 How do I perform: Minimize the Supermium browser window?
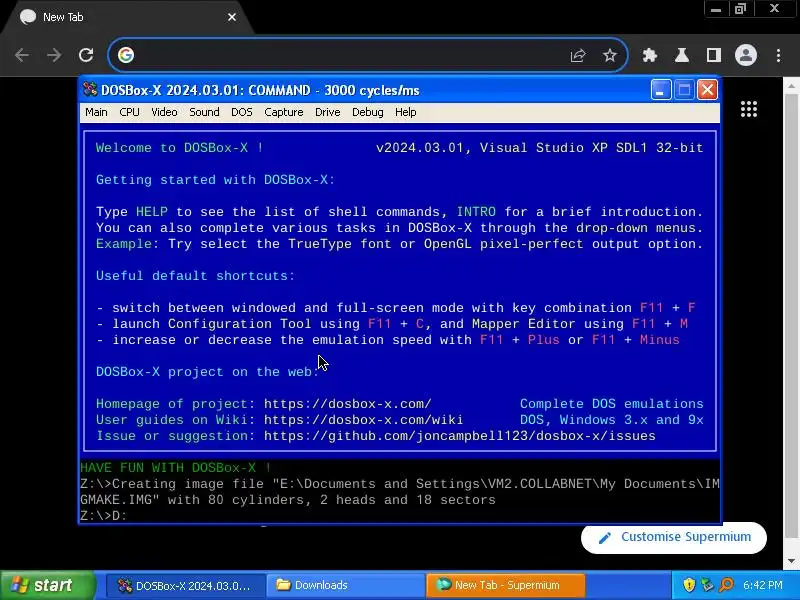click(x=716, y=9)
